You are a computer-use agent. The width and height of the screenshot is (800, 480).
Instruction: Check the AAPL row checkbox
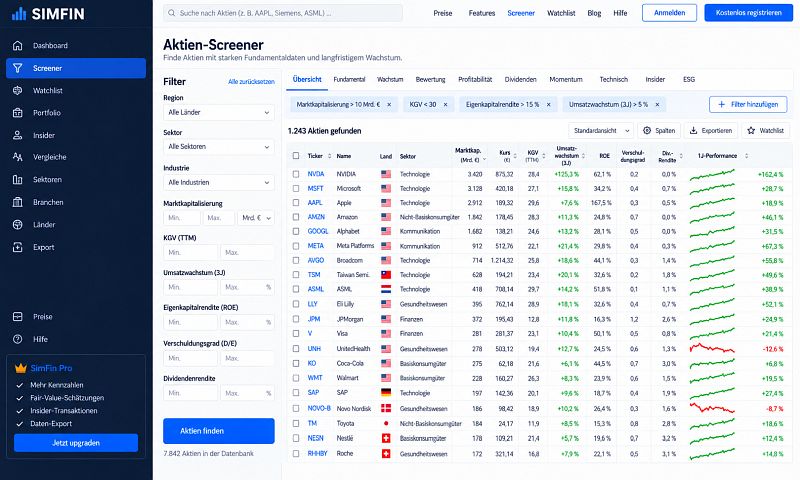pyautogui.click(x=296, y=203)
